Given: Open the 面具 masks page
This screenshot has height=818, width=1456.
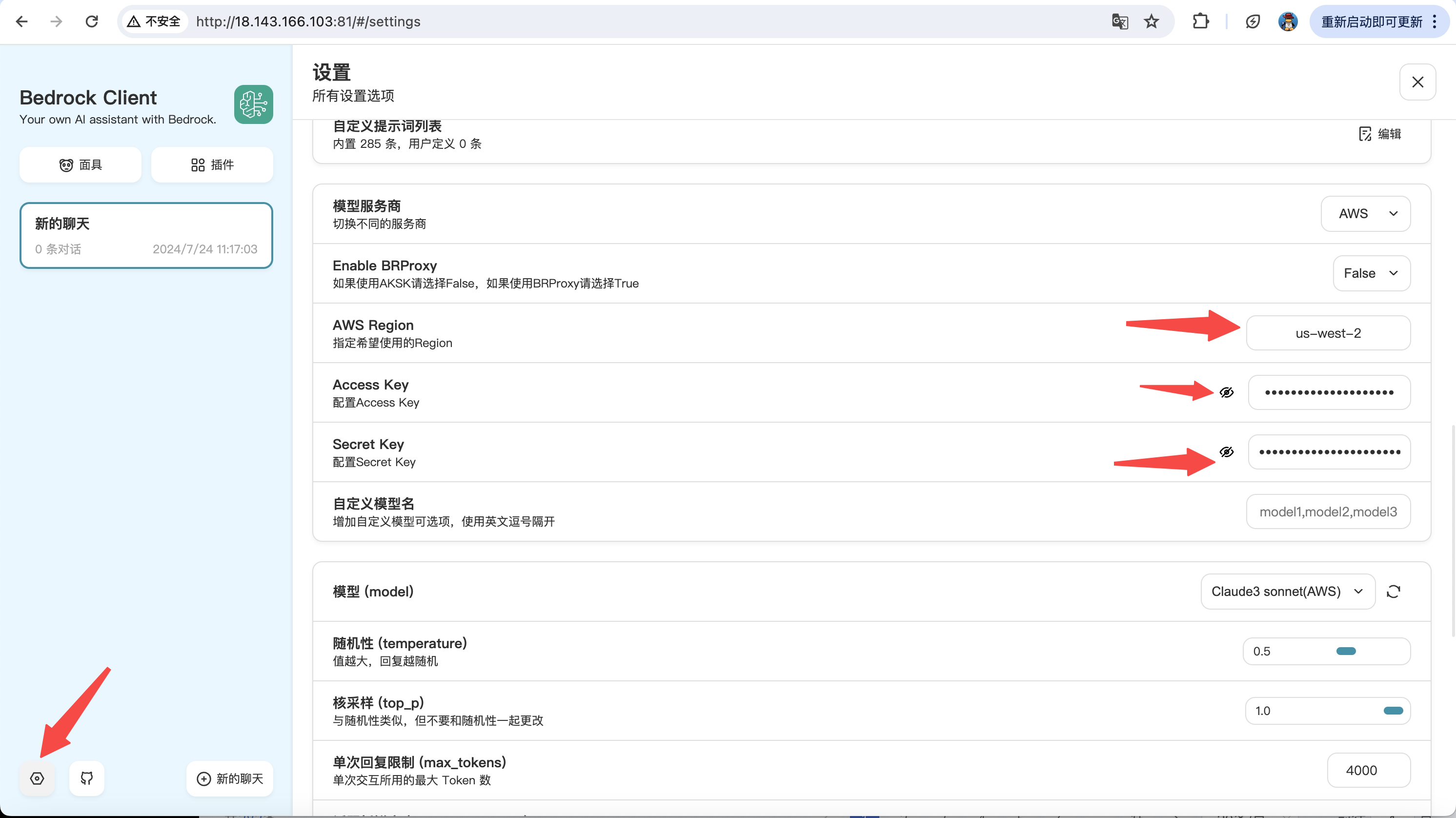Looking at the screenshot, I should [x=80, y=164].
